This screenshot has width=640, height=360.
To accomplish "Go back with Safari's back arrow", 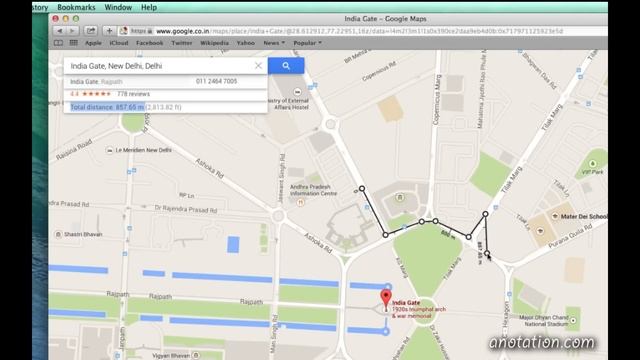I will coord(60,31).
